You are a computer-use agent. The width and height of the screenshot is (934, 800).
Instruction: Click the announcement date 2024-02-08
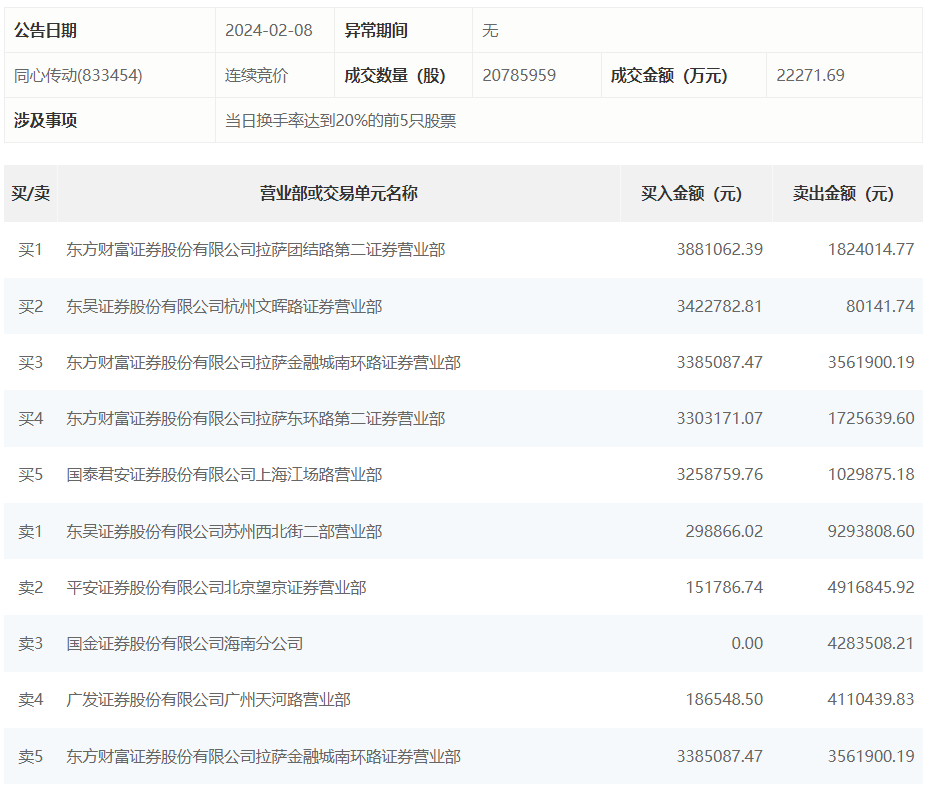269,30
